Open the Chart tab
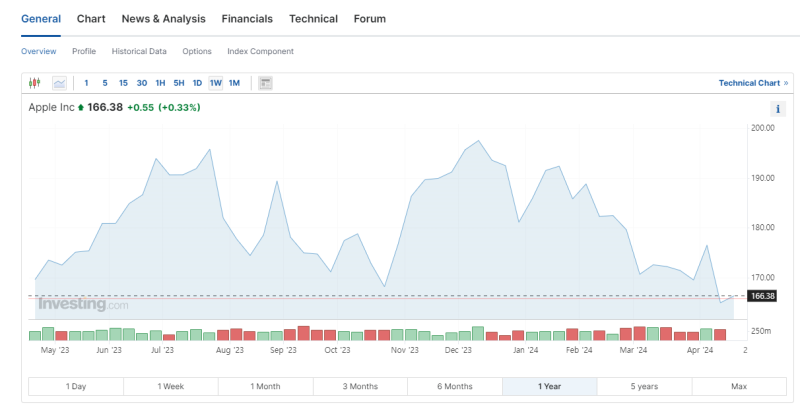 point(91,19)
